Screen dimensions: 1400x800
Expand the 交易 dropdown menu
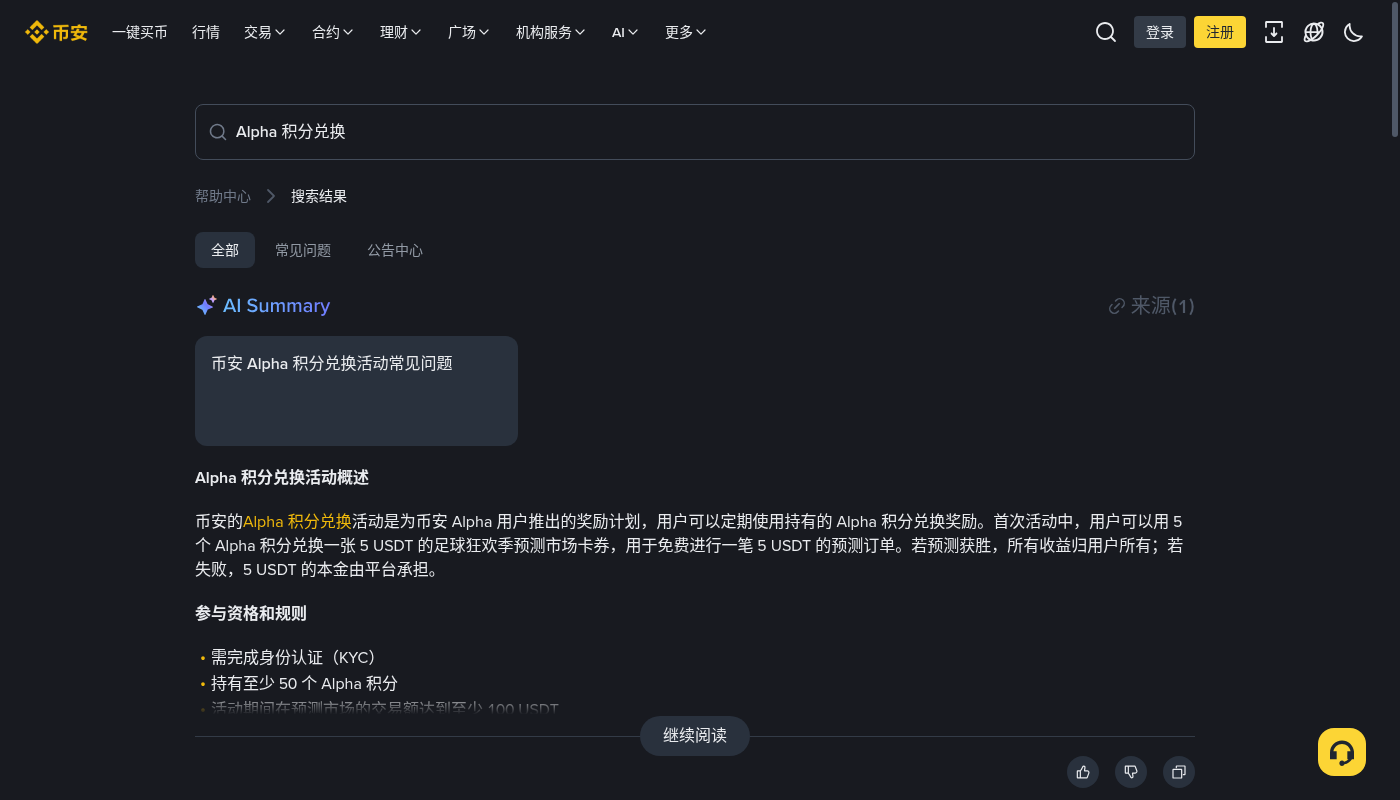pos(265,32)
